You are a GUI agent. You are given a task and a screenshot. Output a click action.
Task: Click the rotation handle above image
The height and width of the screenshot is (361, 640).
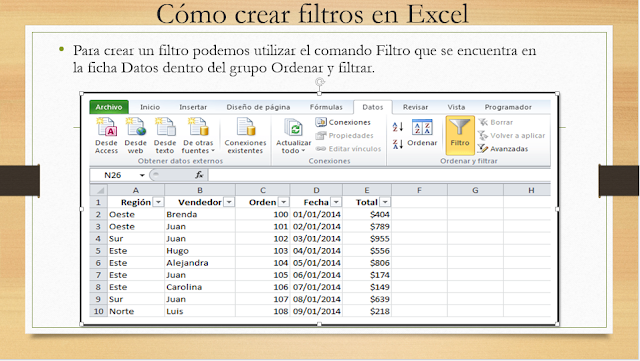click(320, 82)
